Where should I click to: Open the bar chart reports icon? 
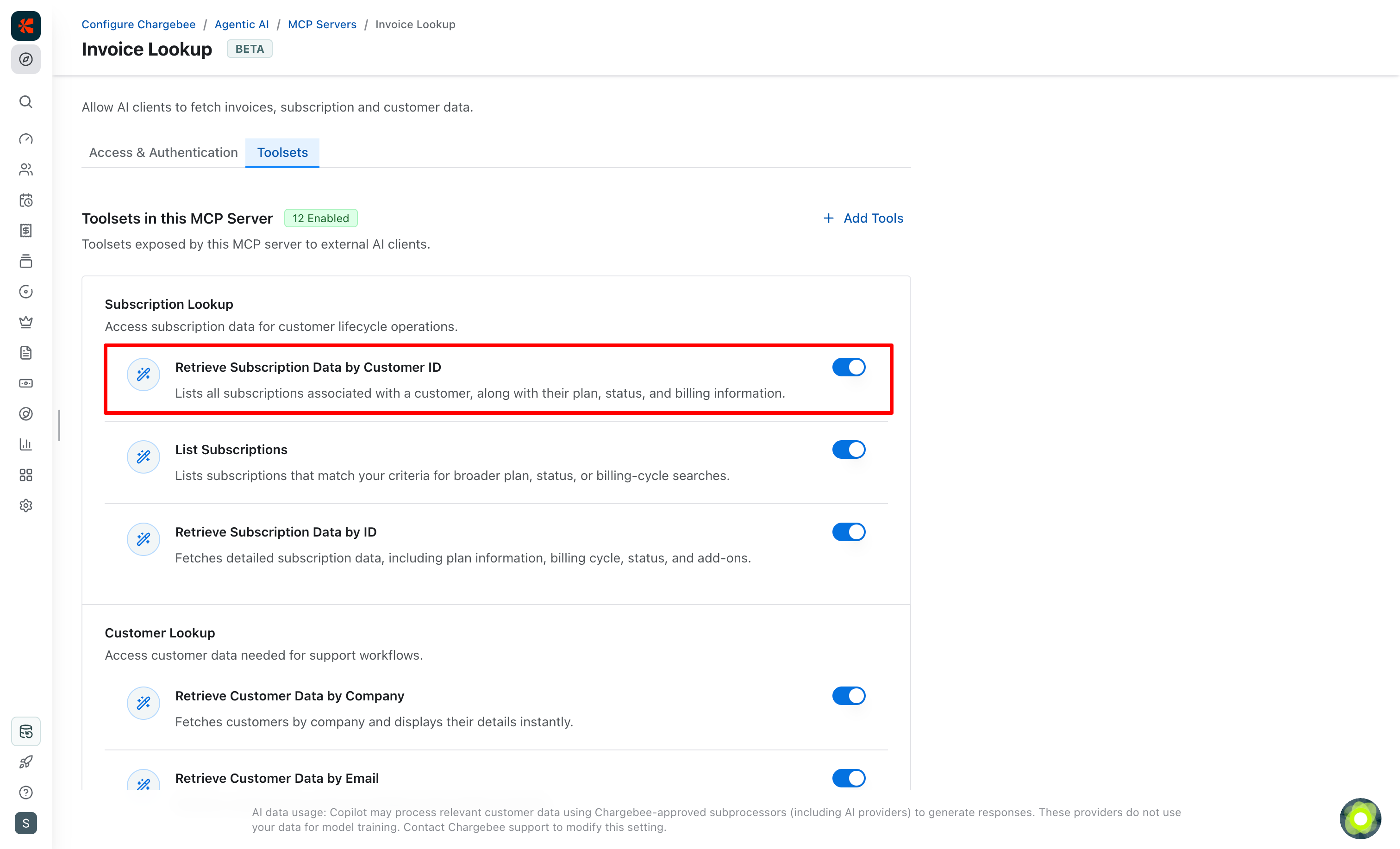[x=25, y=444]
